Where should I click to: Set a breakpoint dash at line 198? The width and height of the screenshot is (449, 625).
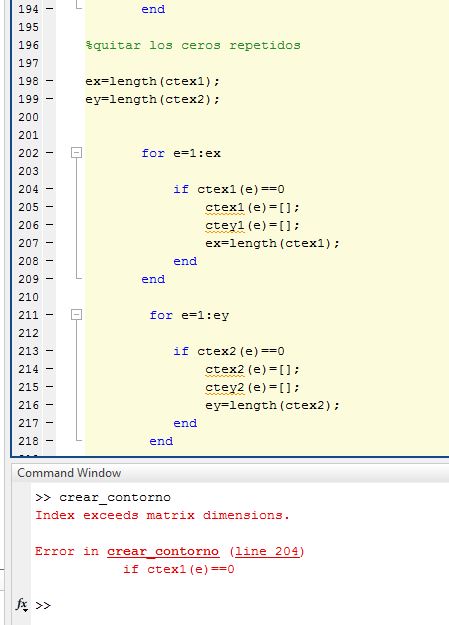49,81
